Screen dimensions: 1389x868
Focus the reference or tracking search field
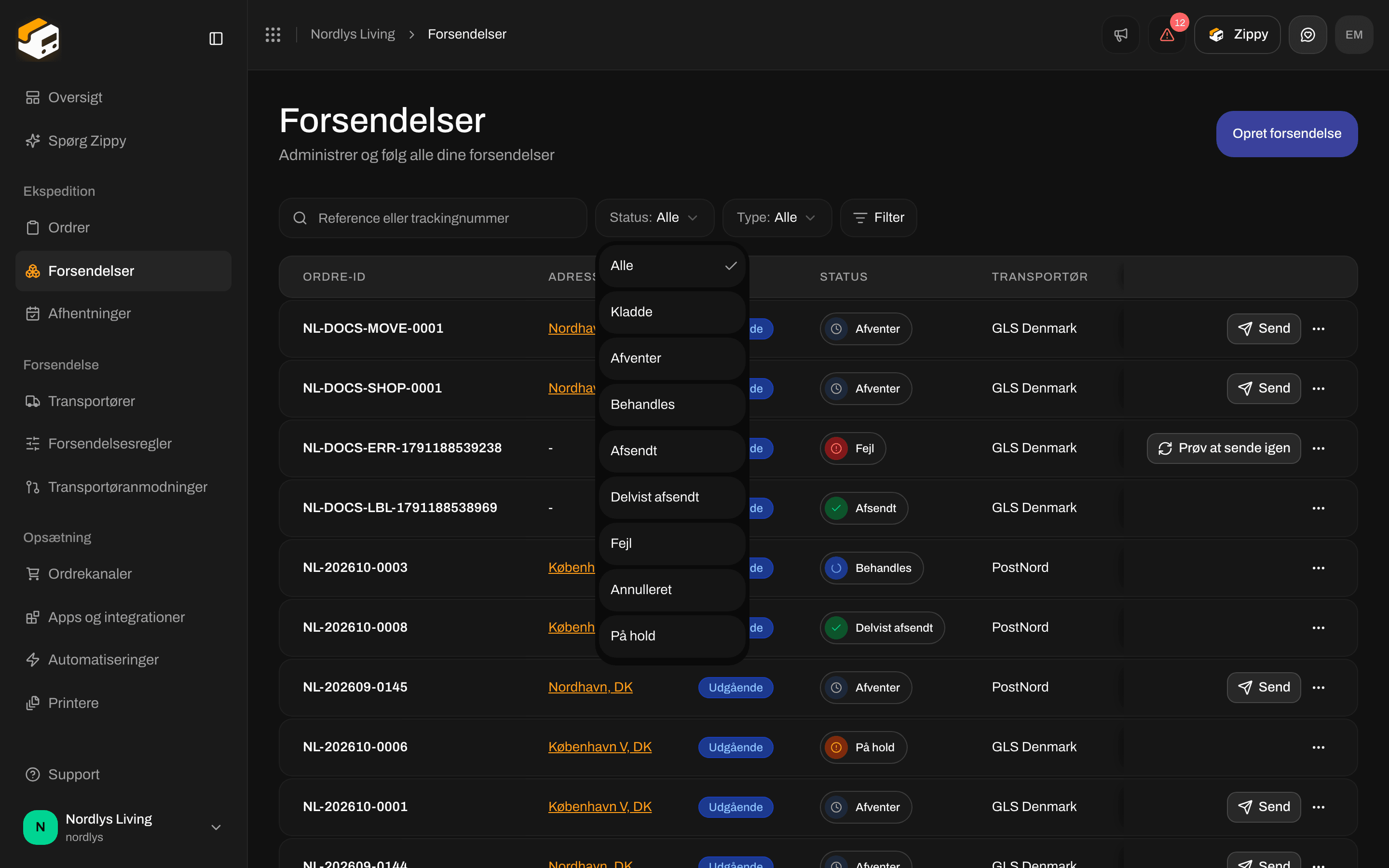(433, 218)
